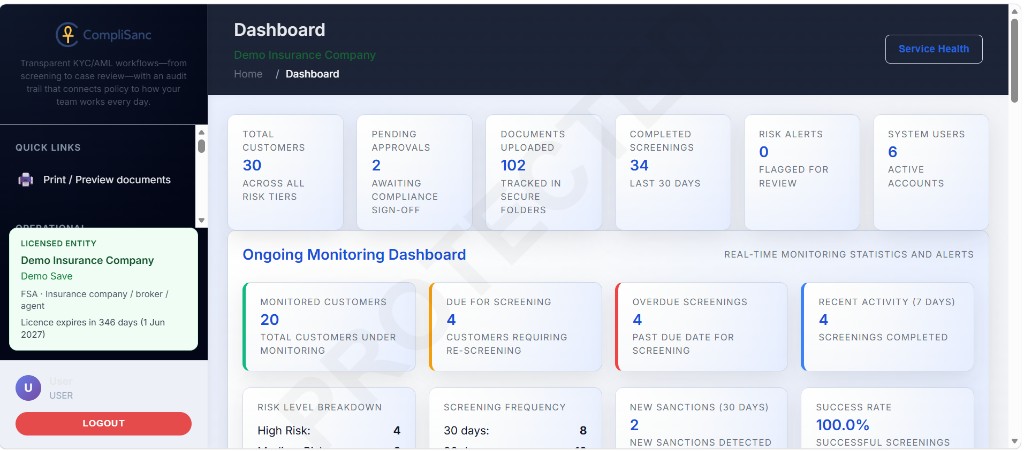This screenshot has height=451, width=1024.
Task: Click the USER role label beside avatar
Action: [61, 396]
